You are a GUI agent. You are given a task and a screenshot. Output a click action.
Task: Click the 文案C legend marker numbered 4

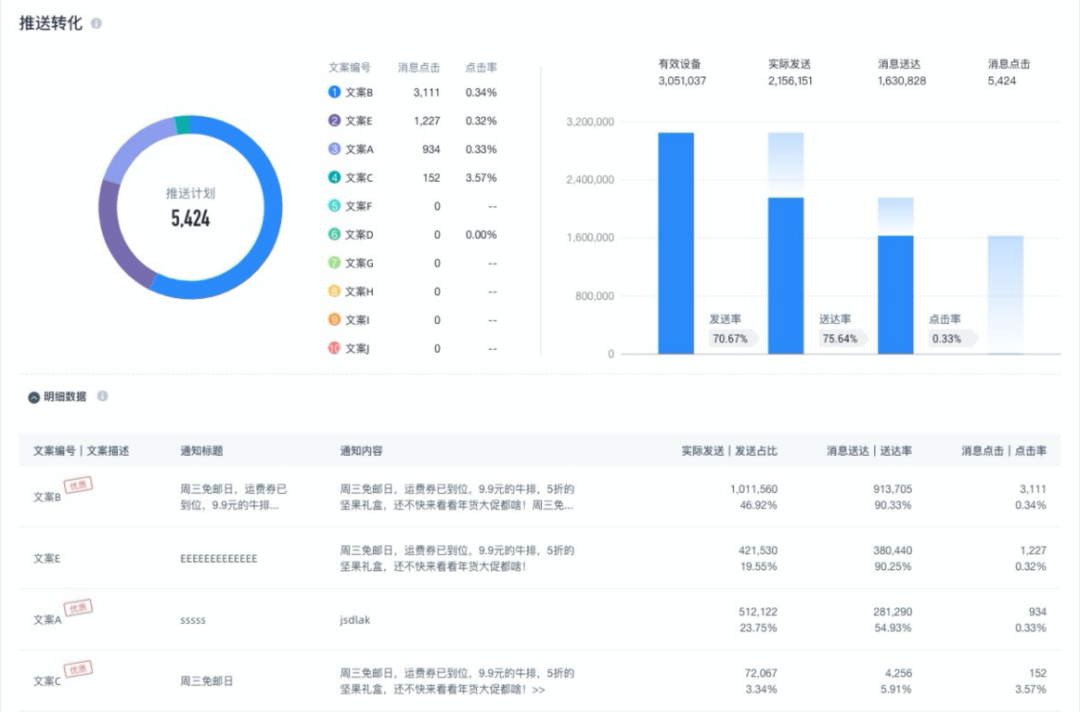click(x=334, y=177)
